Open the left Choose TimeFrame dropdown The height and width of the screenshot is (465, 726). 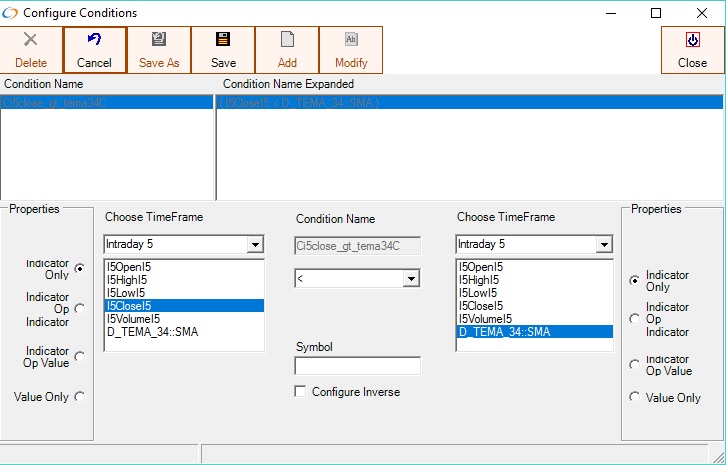pos(255,245)
